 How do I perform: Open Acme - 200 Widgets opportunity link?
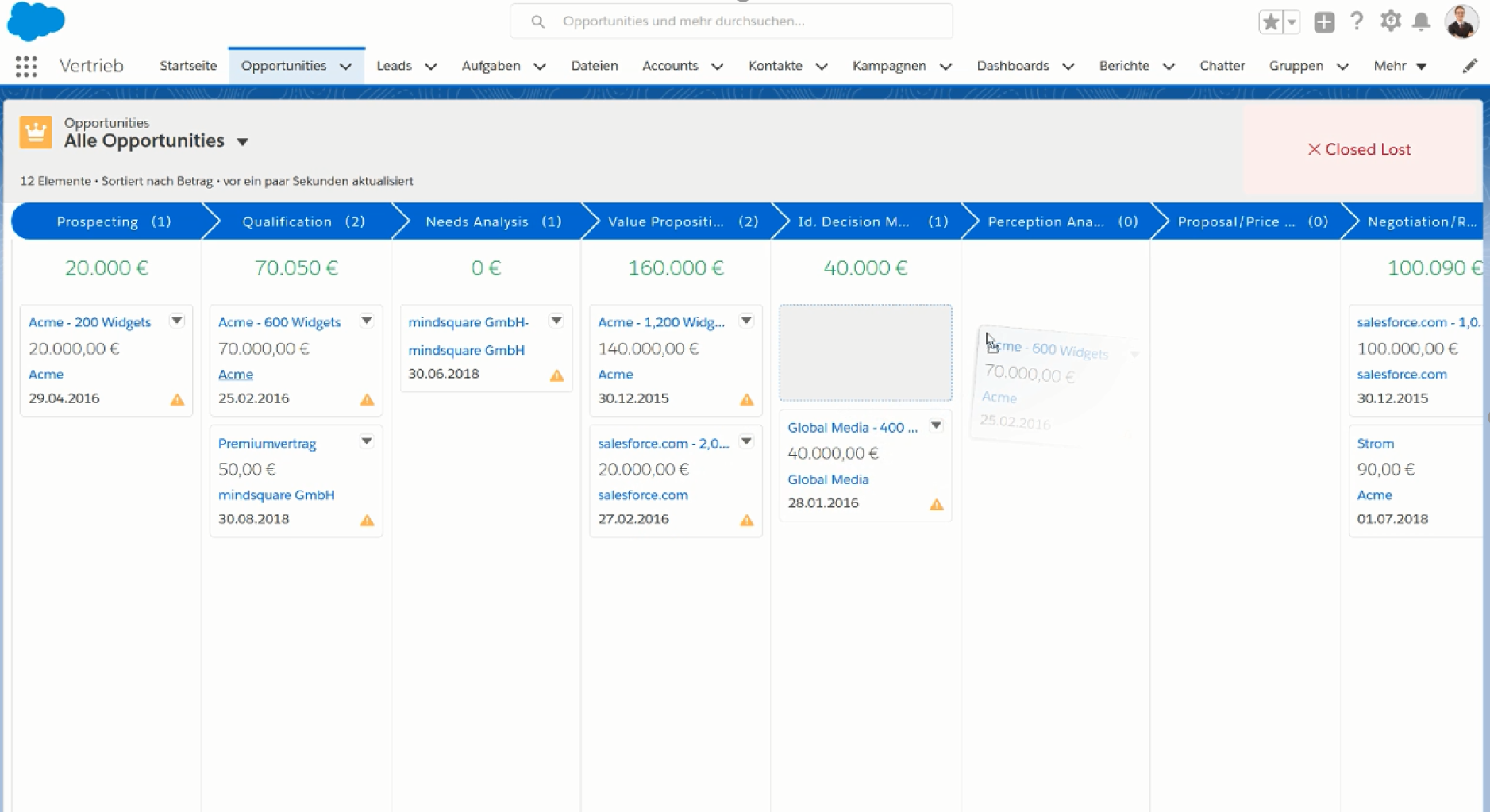pos(90,322)
